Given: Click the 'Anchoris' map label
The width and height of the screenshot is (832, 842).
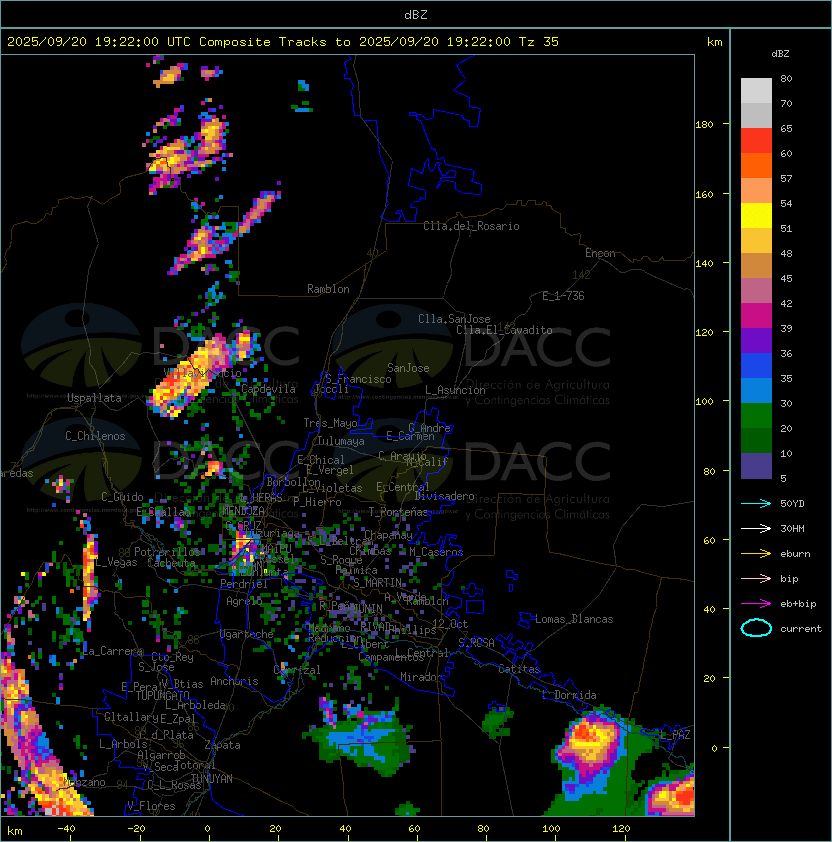Looking at the screenshot, I should (x=234, y=681).
